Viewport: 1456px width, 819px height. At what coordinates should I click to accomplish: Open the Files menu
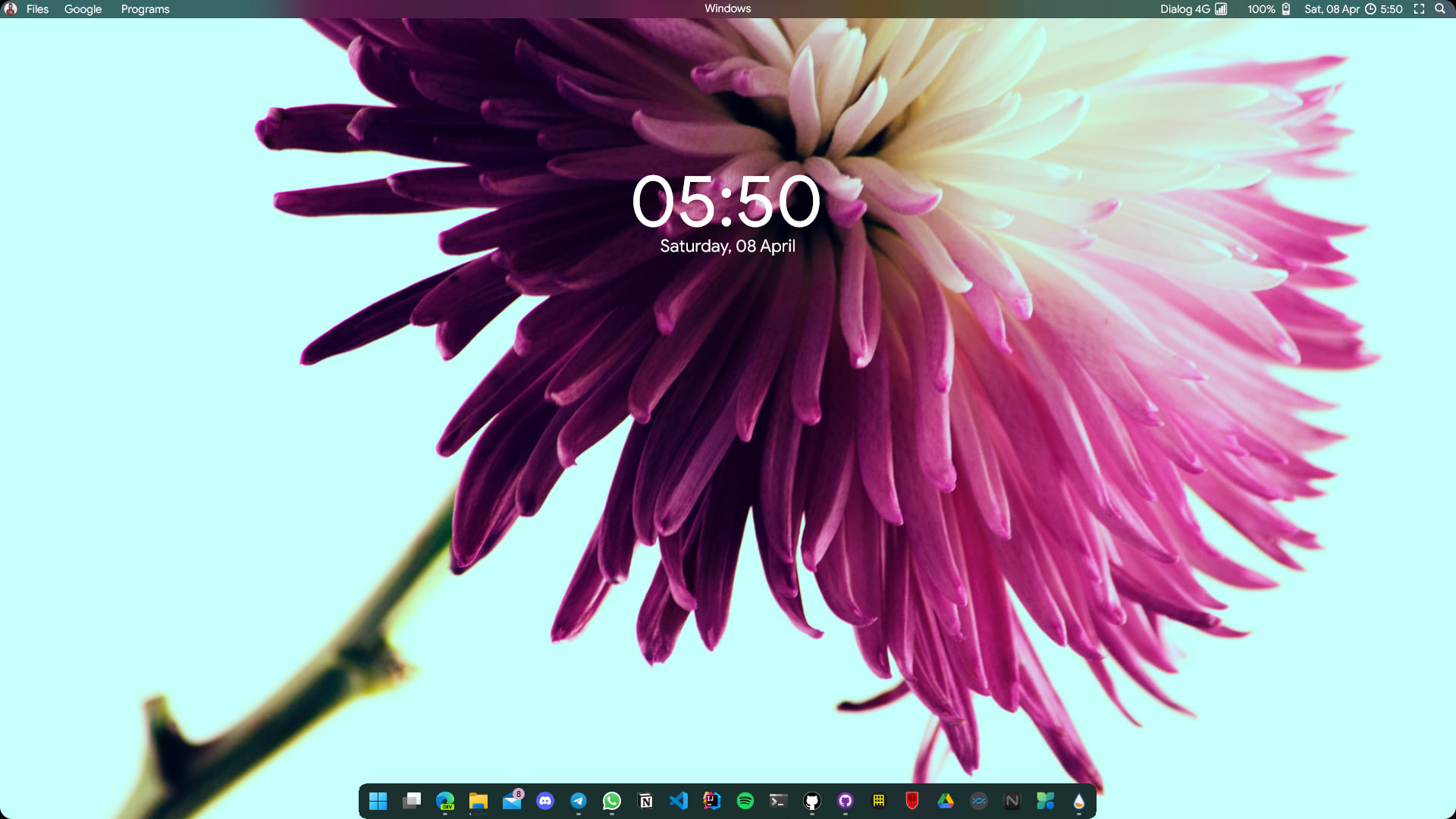click(x=37, y=9)
